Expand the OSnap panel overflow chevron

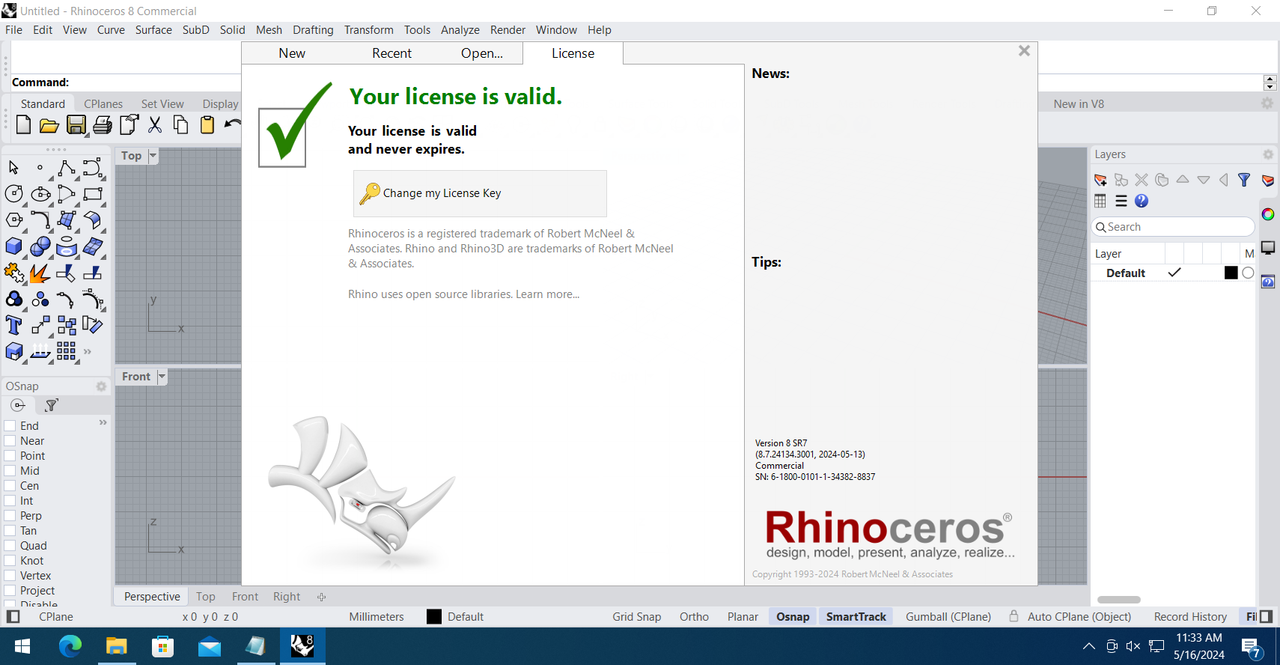pyautogui.click(x=102, y=424)
